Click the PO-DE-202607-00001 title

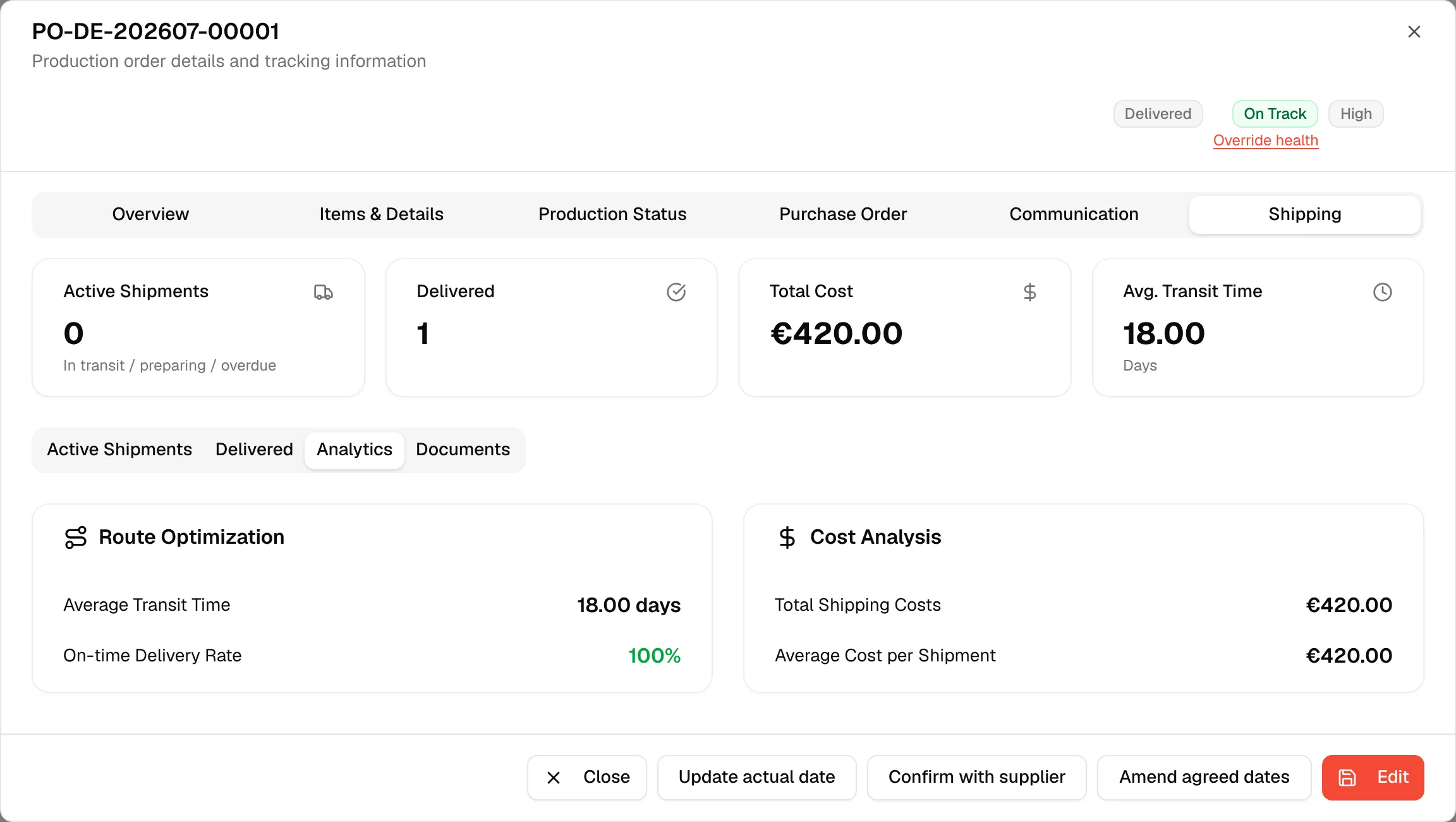[x=155, y=32]
